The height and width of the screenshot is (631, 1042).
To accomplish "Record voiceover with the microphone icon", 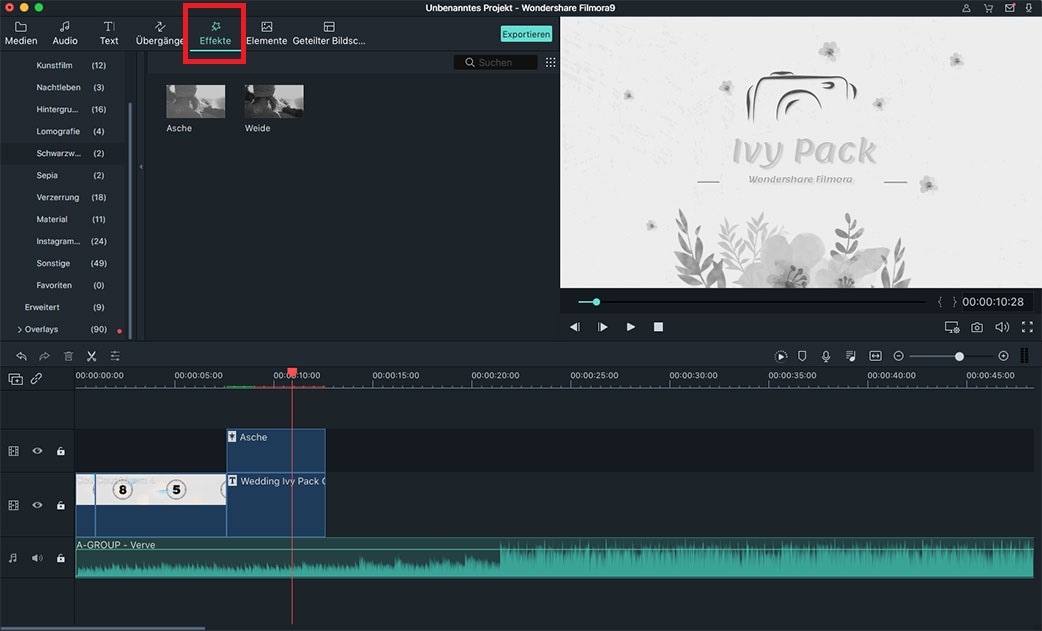I will point(826,356).
